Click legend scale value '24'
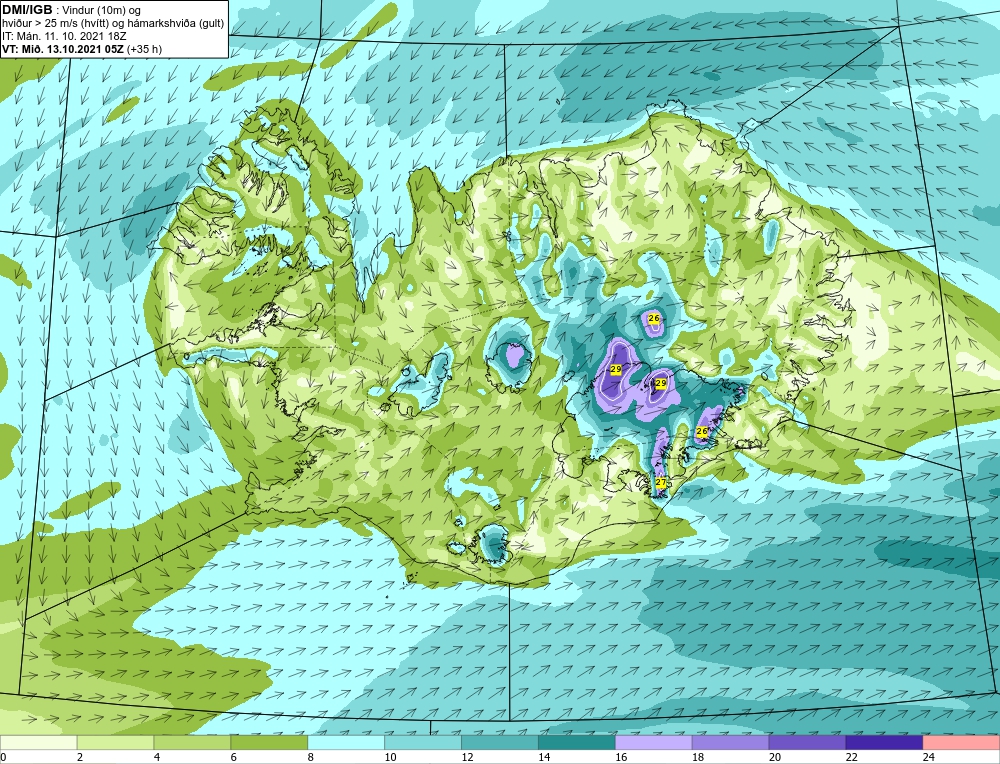This screenshot has height=764, width=1000. point(929,757)
